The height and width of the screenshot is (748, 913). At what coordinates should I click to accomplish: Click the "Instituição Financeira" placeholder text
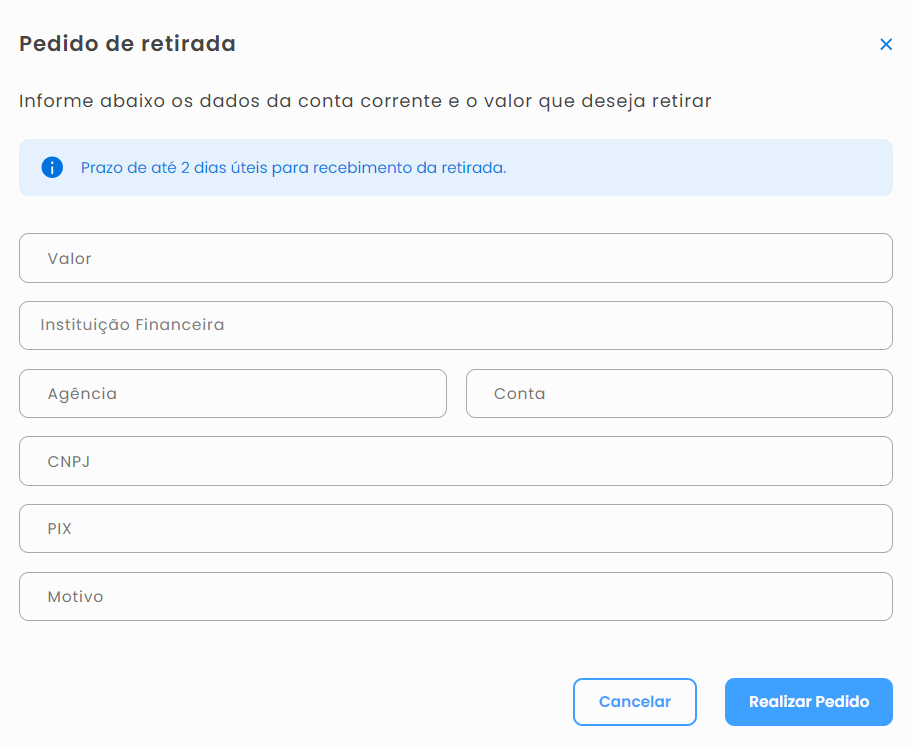(x=132, y=325)
